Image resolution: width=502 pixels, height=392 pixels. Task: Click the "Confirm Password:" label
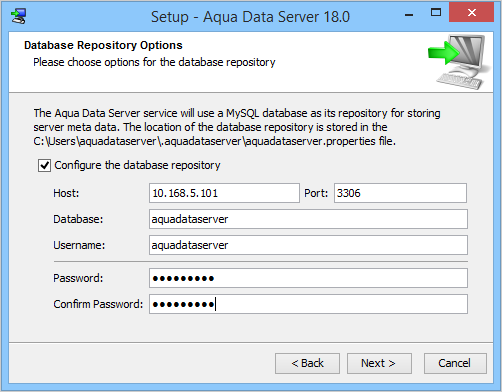(x=98, y=304)
